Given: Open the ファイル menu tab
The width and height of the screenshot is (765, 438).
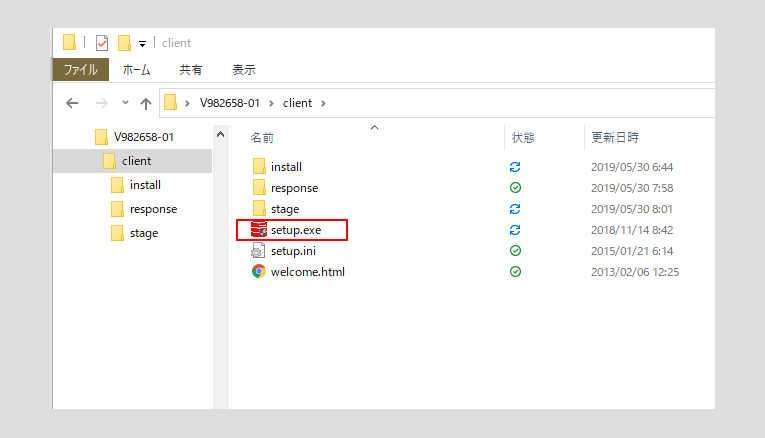Looking at the screenshot, I should pos(80,70).
